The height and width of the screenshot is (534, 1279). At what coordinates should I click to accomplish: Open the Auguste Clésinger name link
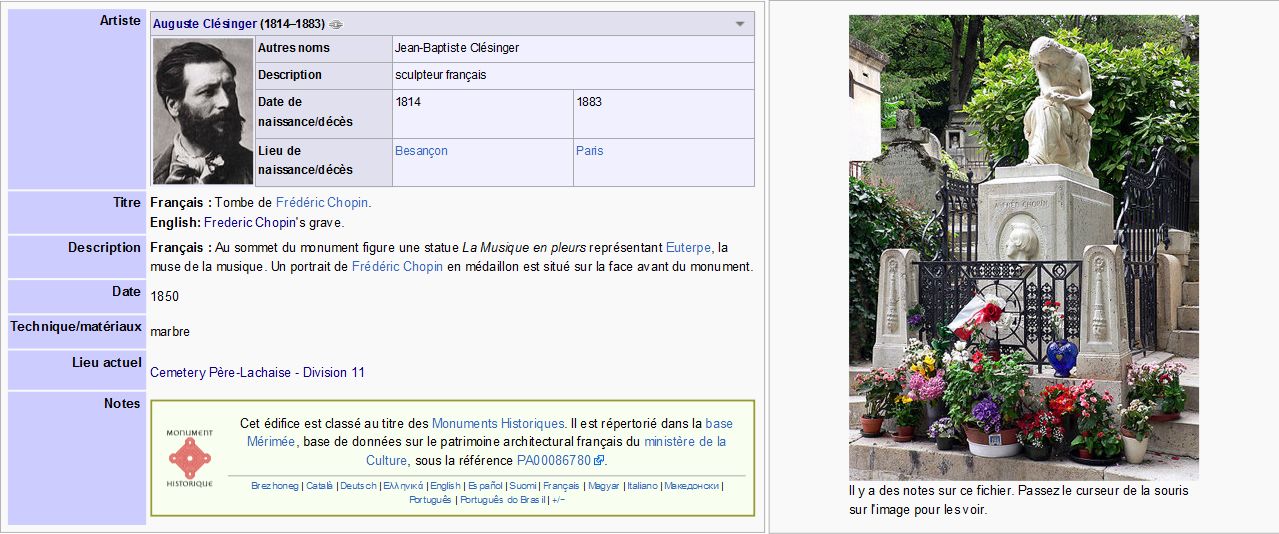204,24
